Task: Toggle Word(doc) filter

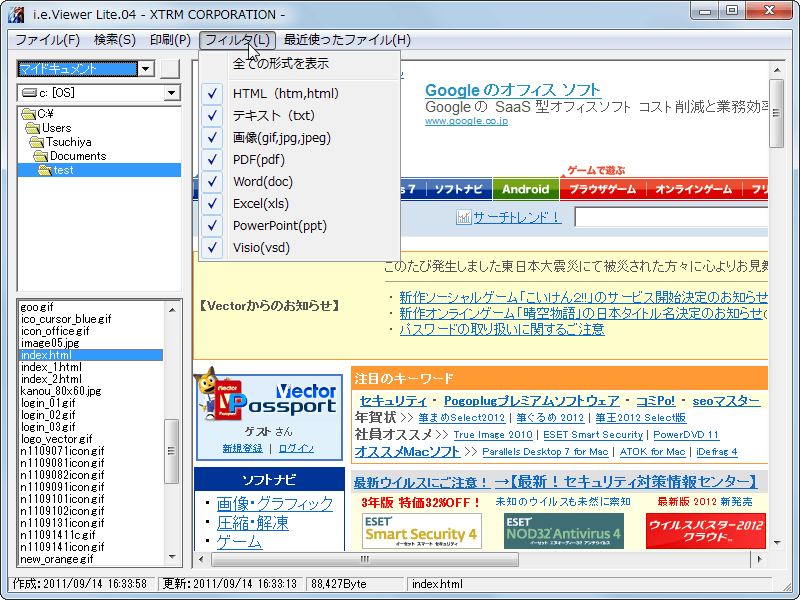Action: click(299, 182)
